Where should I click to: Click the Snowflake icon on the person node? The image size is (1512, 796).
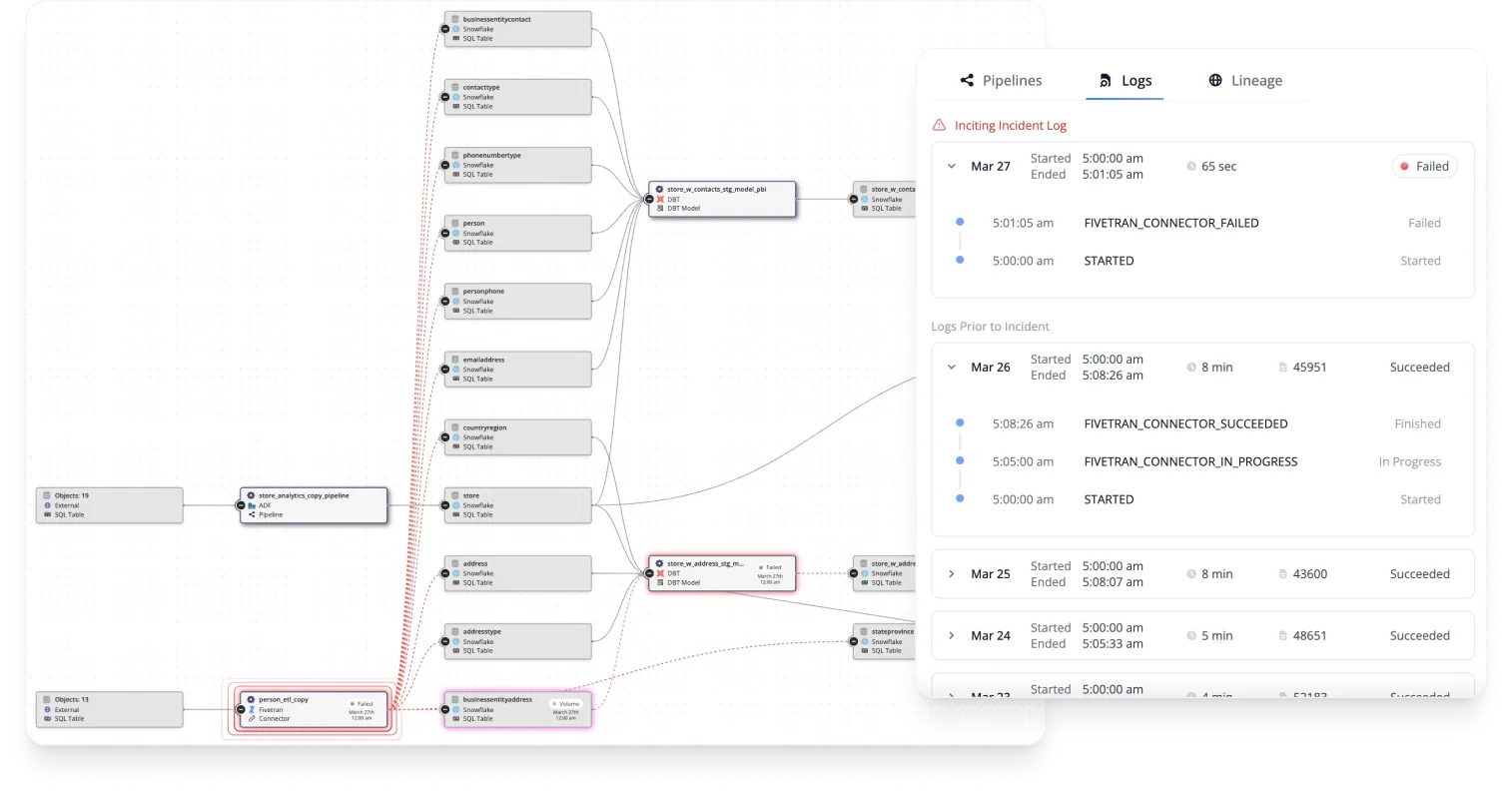tap(455, 234)
